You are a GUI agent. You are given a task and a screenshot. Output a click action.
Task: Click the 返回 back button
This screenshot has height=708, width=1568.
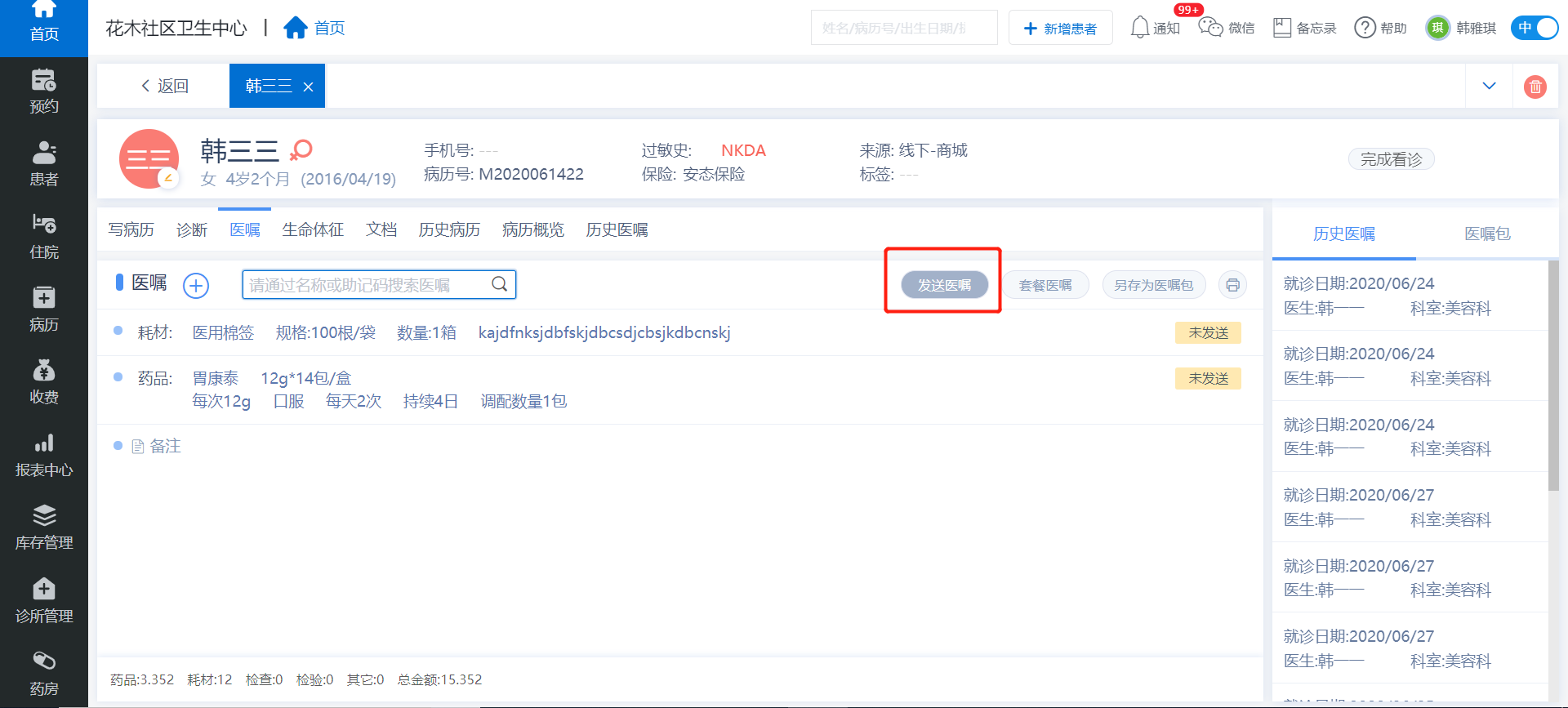pos(164,86)
